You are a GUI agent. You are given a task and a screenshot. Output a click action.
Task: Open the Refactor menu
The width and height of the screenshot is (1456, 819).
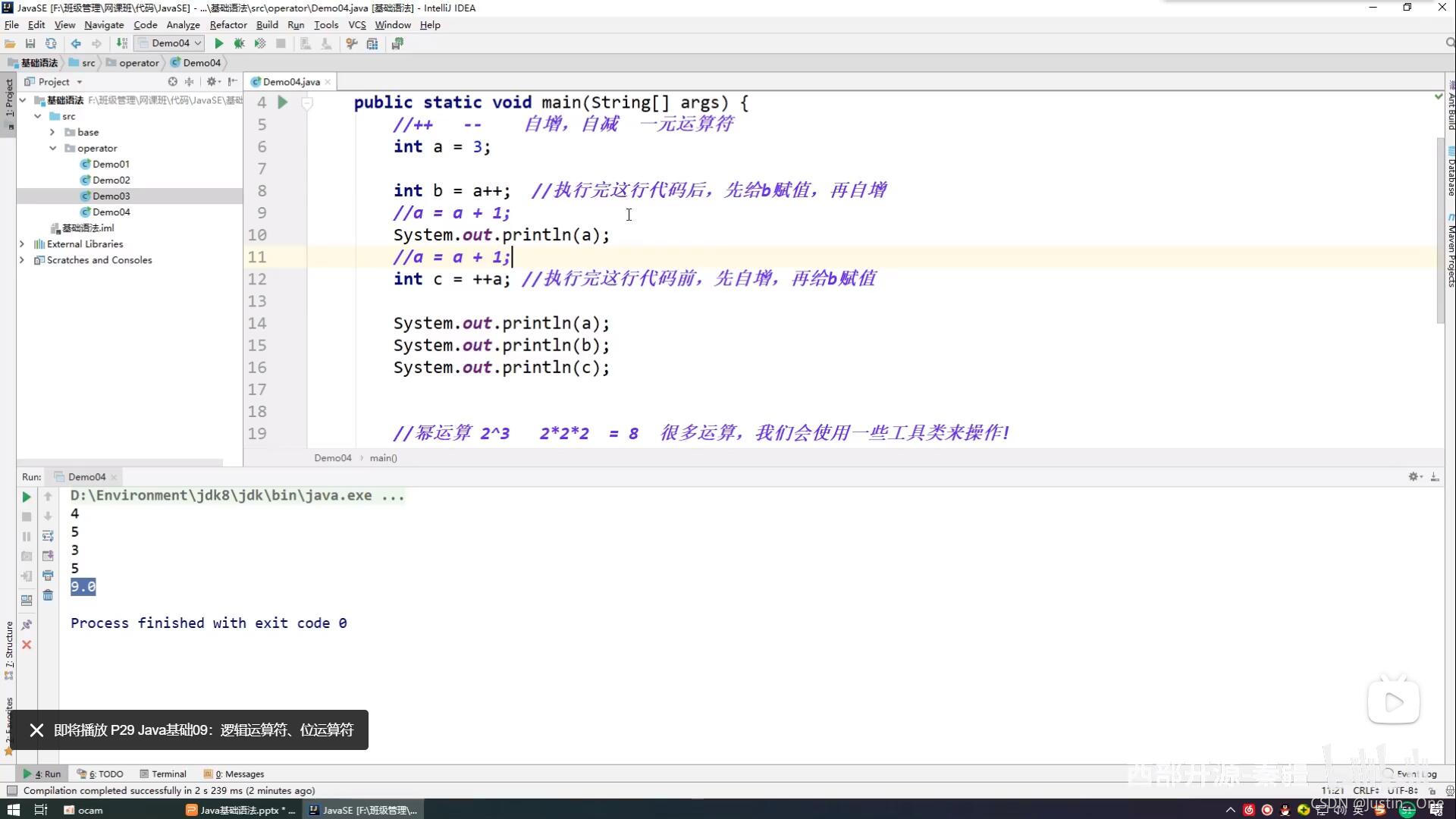tap(227, 25)
